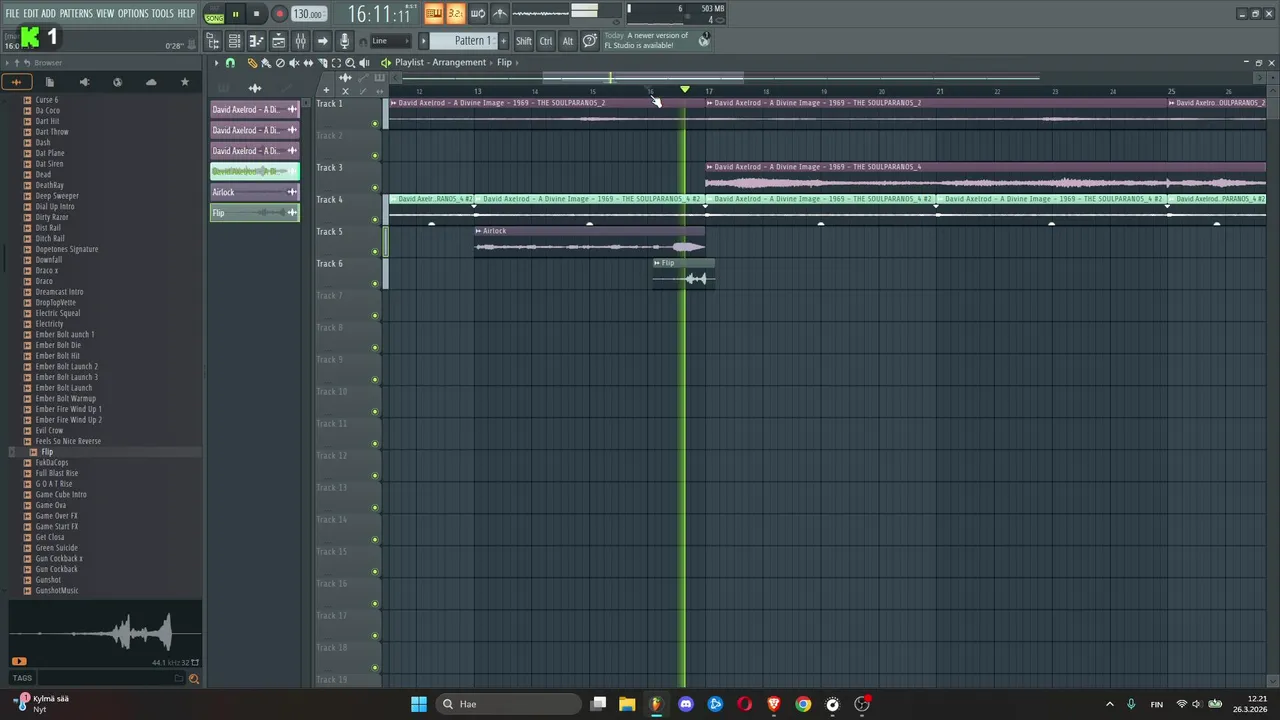This screenshot has width=1280, height=720.
Task: Select the Draw pencil tool in playlist toolbar
Action: pos(252,62)
